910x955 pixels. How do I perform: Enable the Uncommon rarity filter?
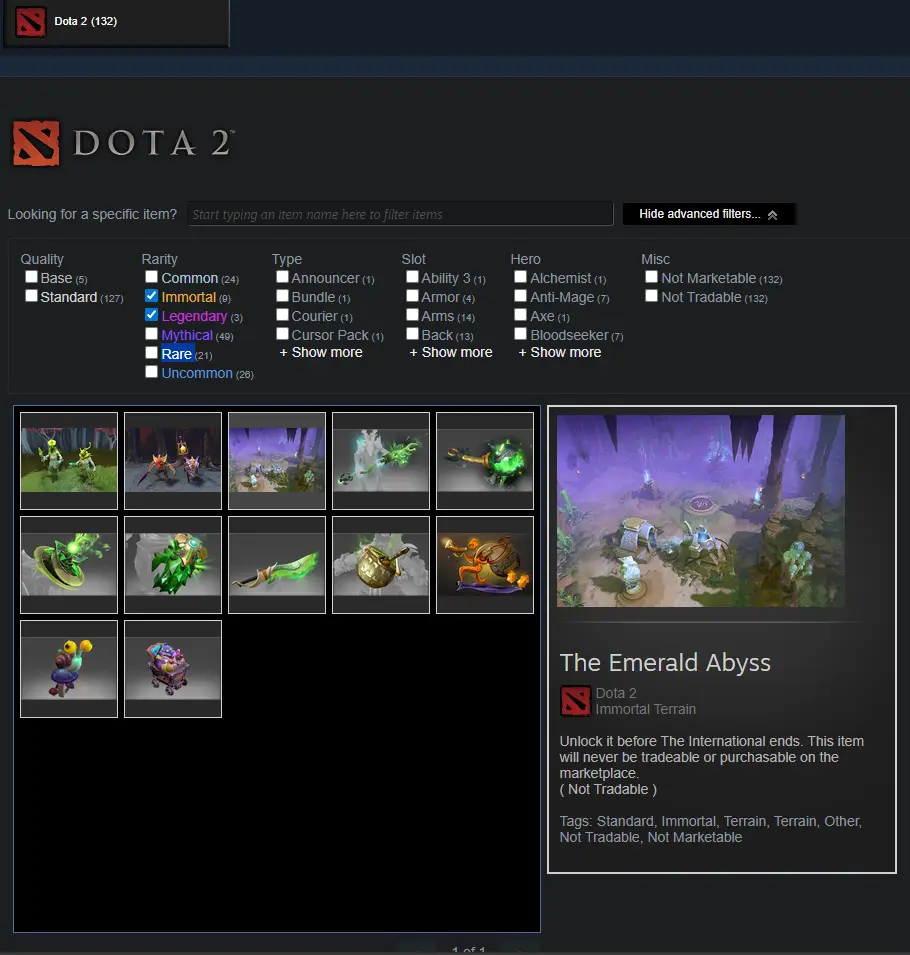coord(152,372)
